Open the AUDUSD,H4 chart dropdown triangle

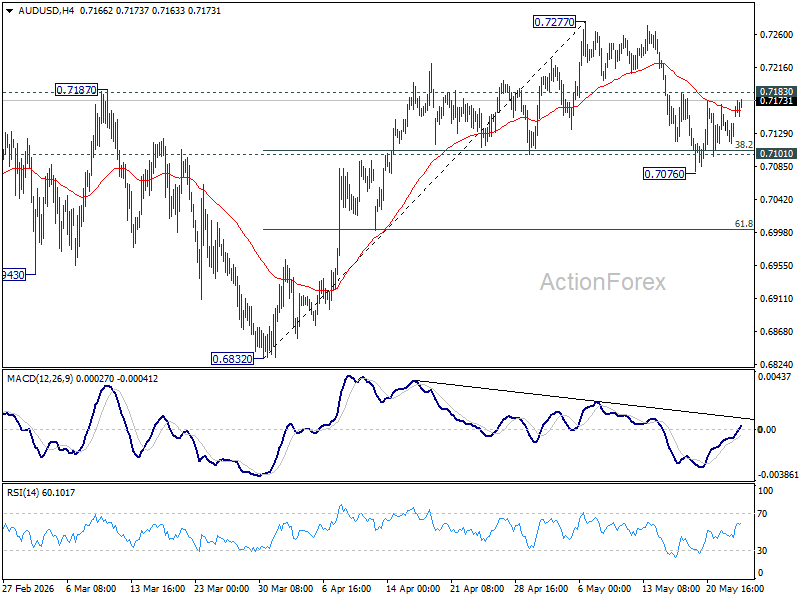pyautogui.click(x=10, y=11)
